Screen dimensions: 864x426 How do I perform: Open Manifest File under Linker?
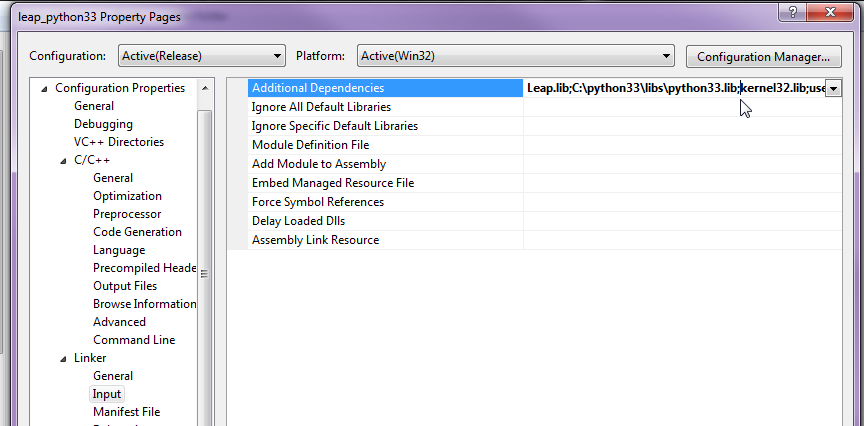click(x=126, y=412)
